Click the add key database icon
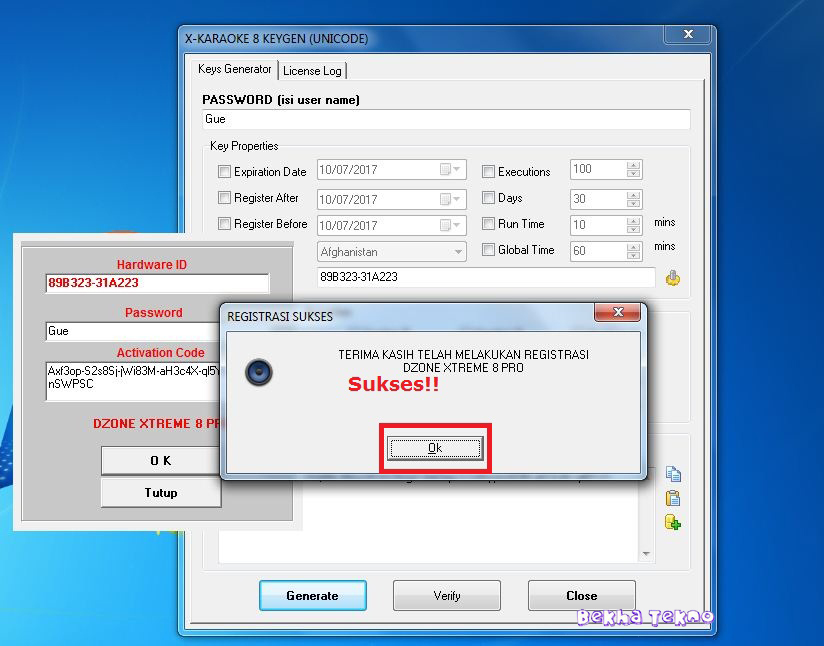Image resolution: width=824 pixels, height=646 pixels. (673, 522)
